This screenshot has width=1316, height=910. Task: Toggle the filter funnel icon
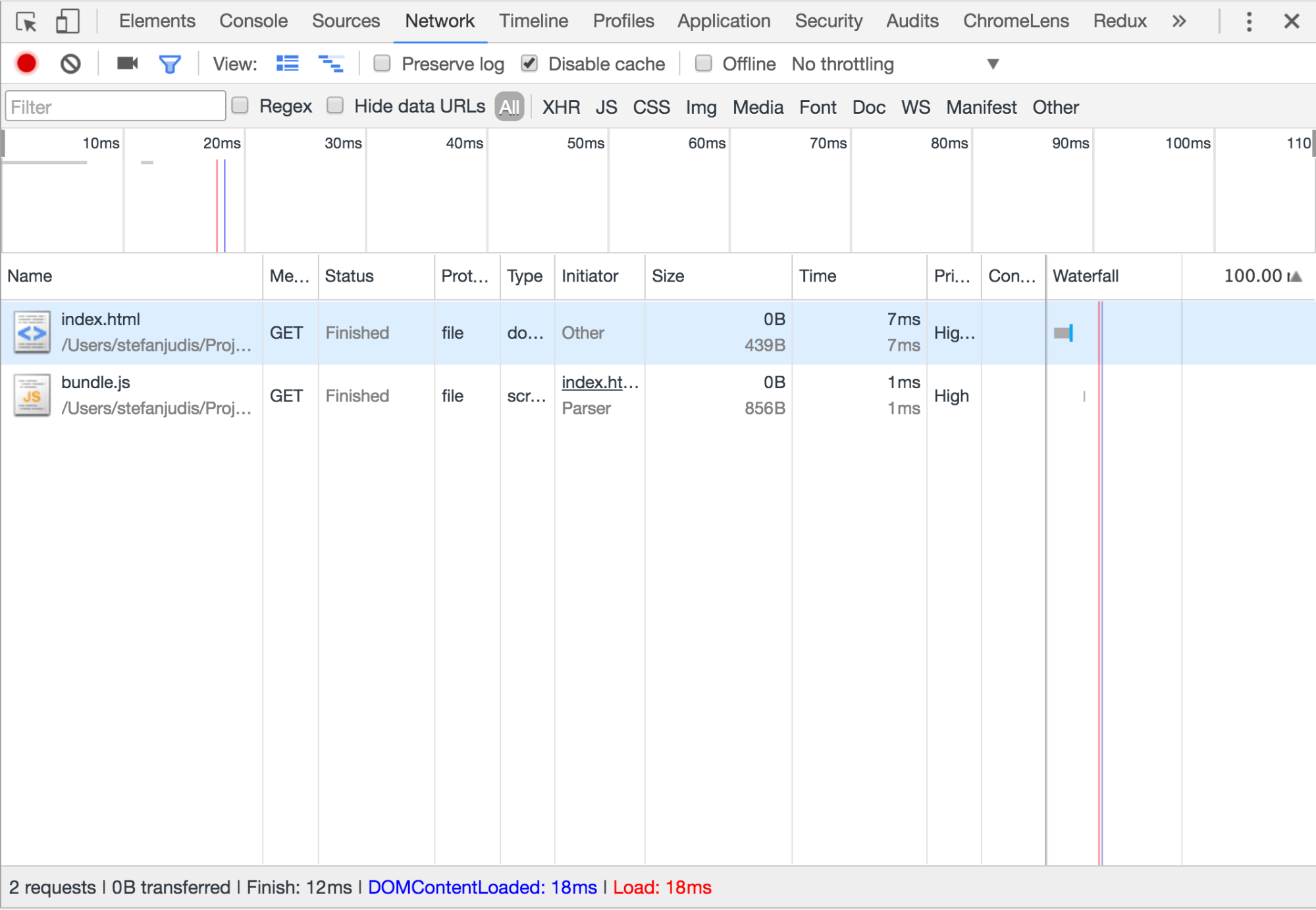(170, 64)
